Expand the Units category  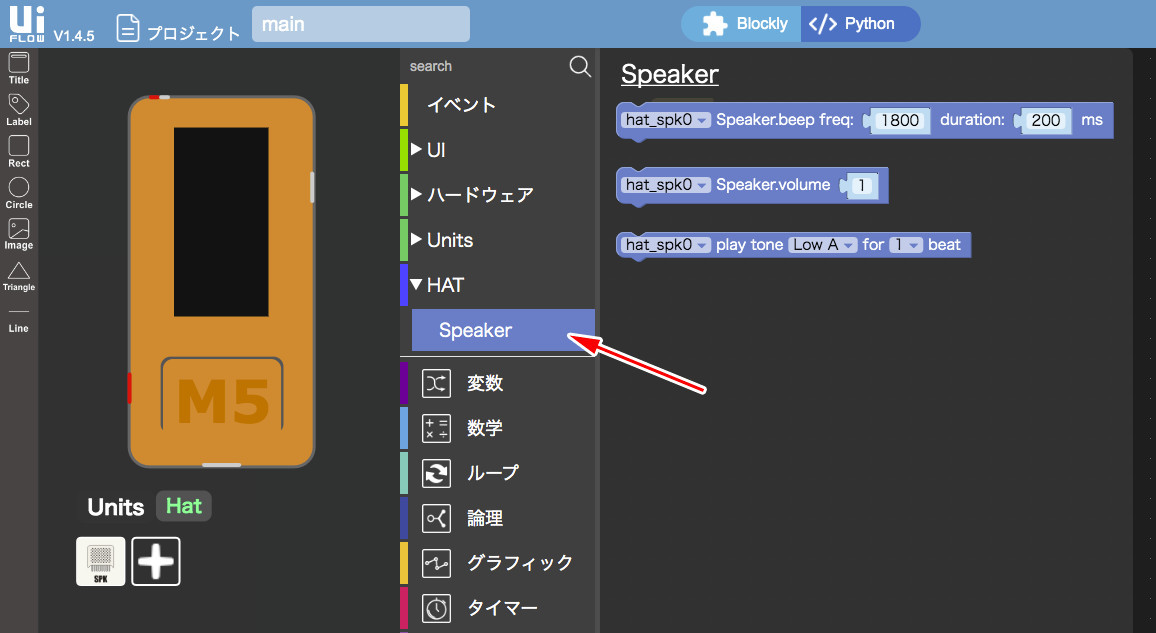pyautogui.click(x=449, y=240)
